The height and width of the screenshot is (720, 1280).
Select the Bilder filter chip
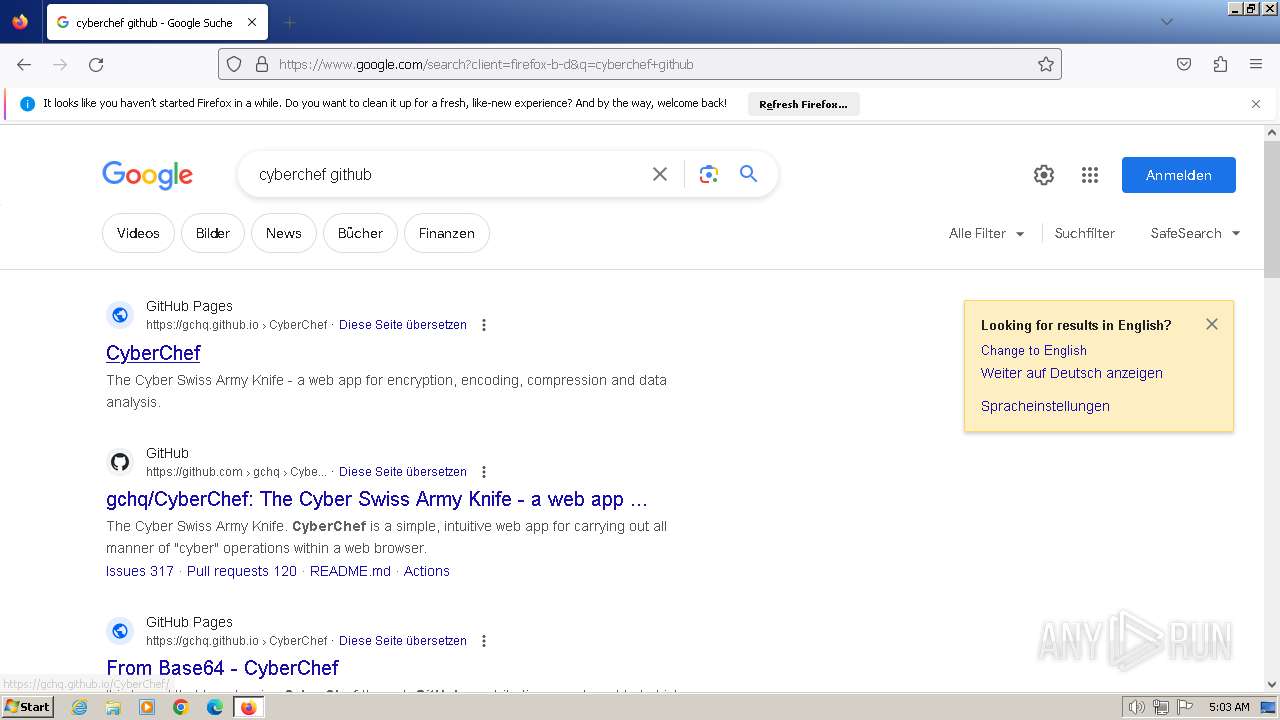tap(213, 233)
